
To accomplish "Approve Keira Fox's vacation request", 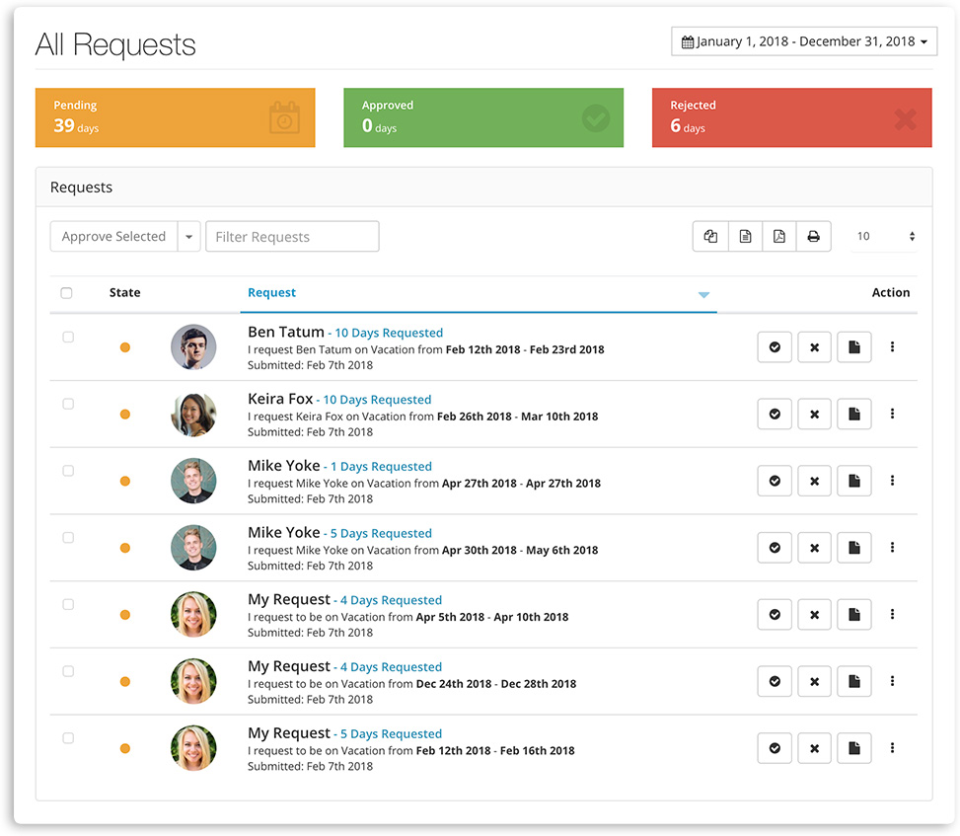I will point(774,414).
